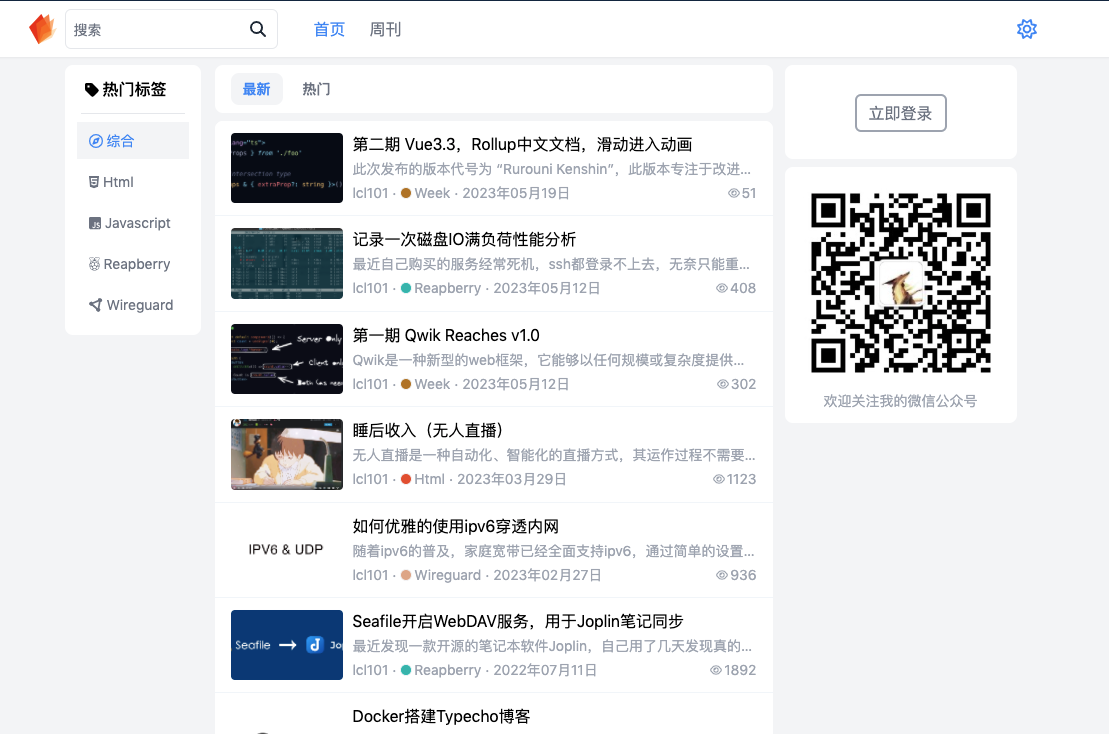Image resolution: width=1109 pixels, height=734 pixels.
Task: Click the IPV6 & UDP thumbnail
Action: 286,549
